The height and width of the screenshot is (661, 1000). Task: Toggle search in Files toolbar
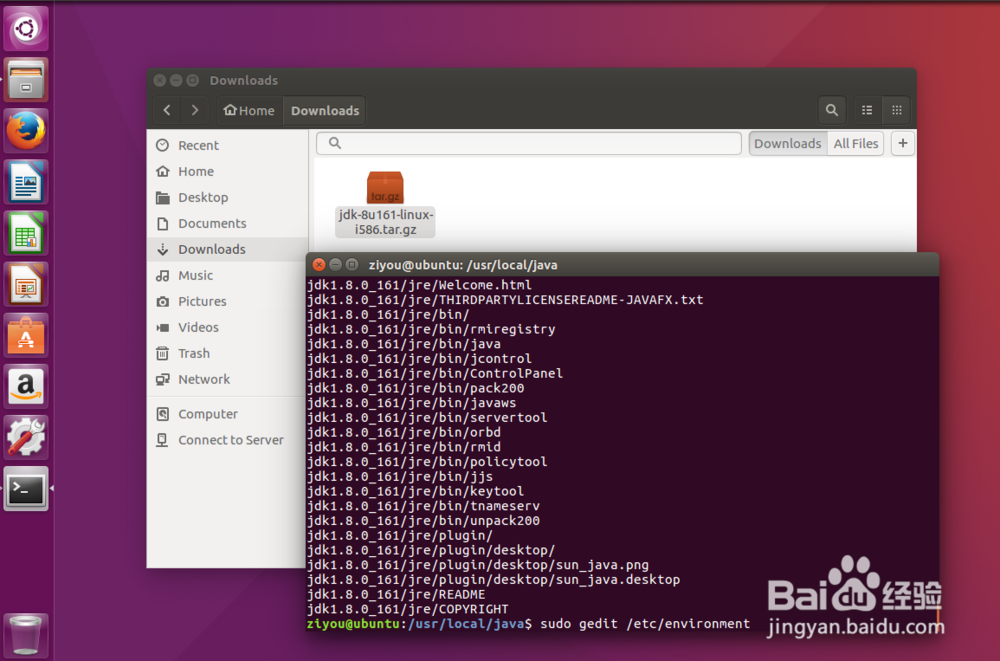[832, 110]
